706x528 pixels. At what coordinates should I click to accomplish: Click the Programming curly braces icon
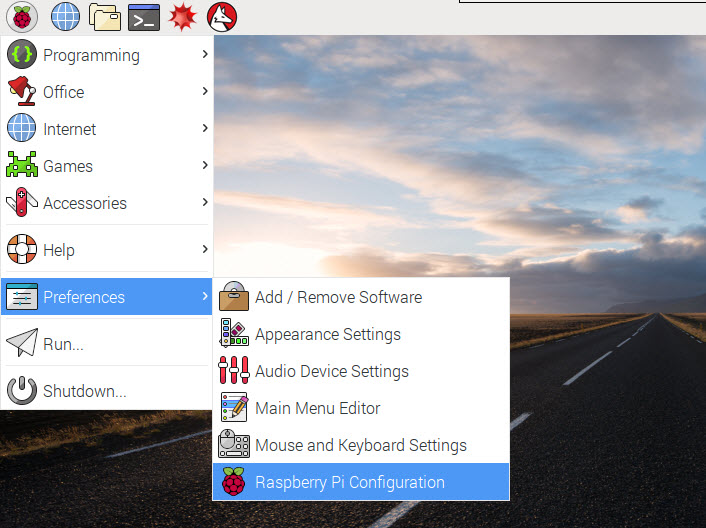click(22, 54)
